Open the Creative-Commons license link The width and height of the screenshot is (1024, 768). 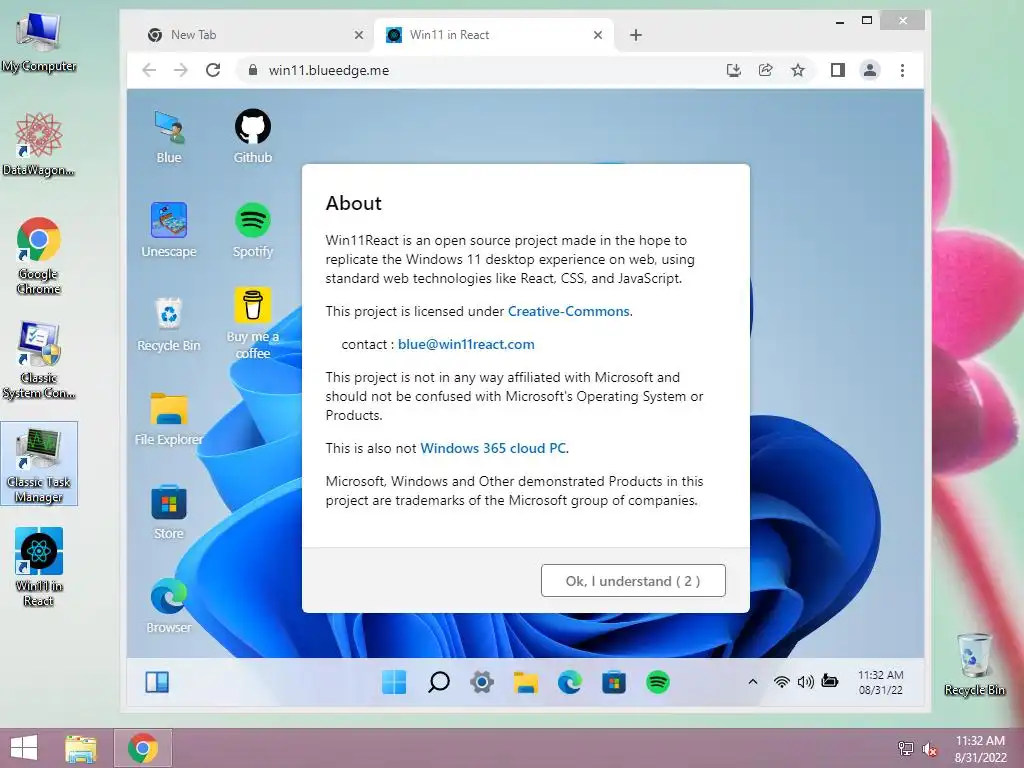click(568, 312)
